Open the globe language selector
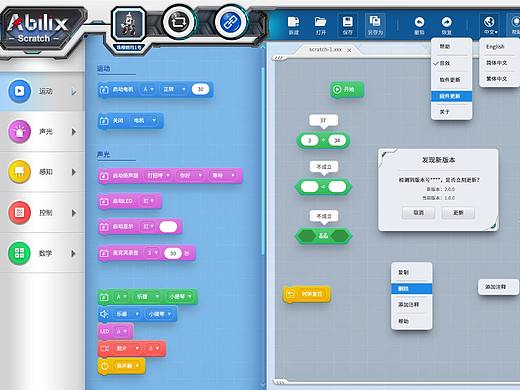This screenshot has width=520, height=390. pos(490,25)
